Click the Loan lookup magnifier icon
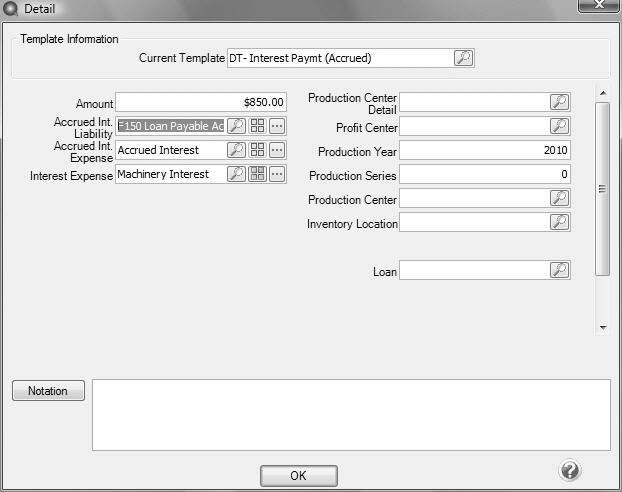This screenshot has height=492, width=622. [559, 270]
